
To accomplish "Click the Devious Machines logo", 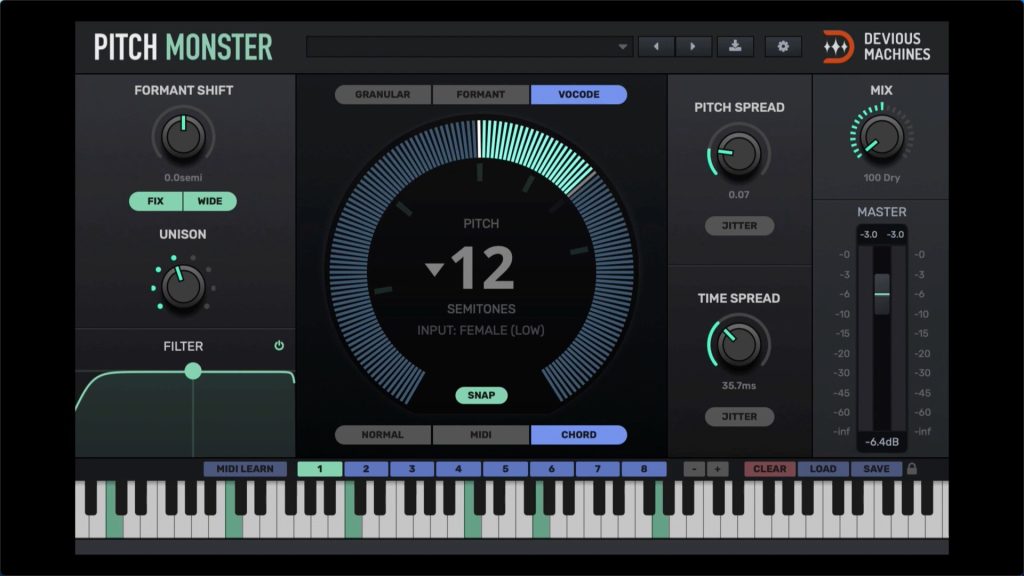I will (x=876, y=47).
